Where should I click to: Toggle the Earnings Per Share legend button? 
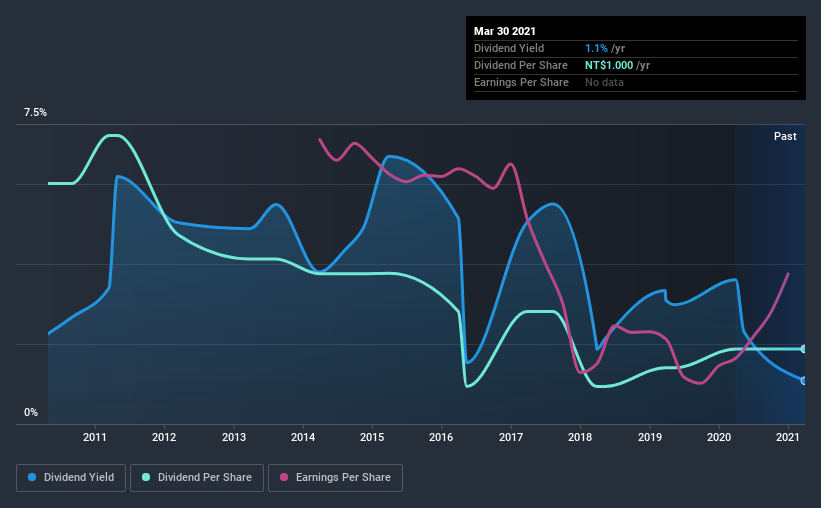335,478
